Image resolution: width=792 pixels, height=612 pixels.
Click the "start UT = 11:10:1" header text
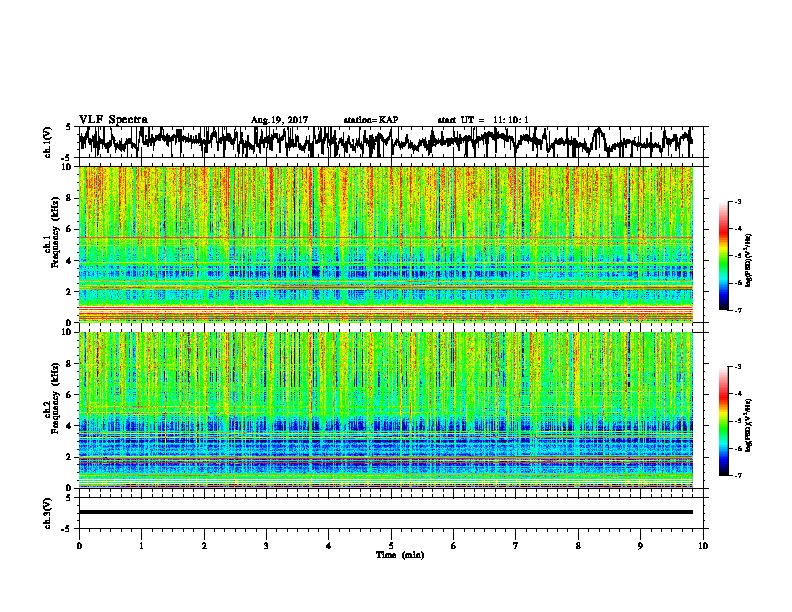(483, 120)
